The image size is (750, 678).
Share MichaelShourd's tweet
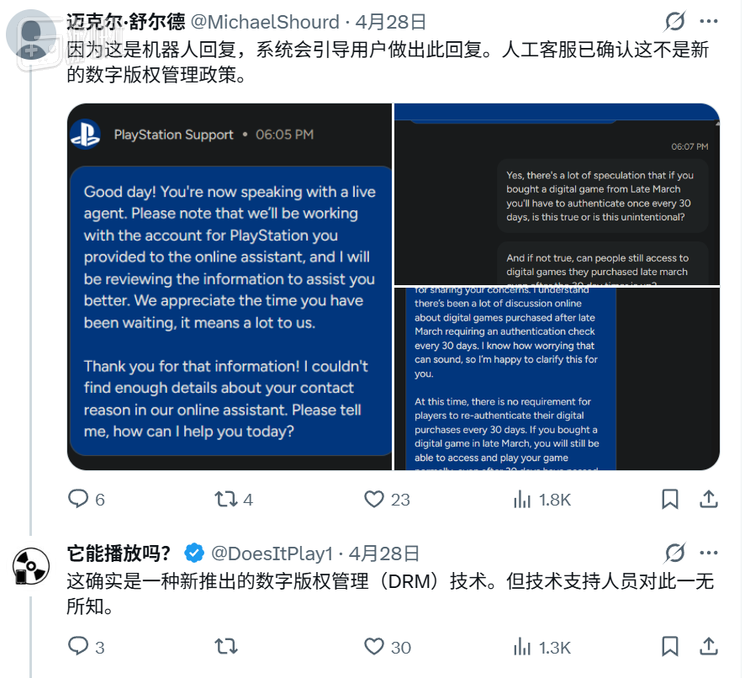click(709, 499)
